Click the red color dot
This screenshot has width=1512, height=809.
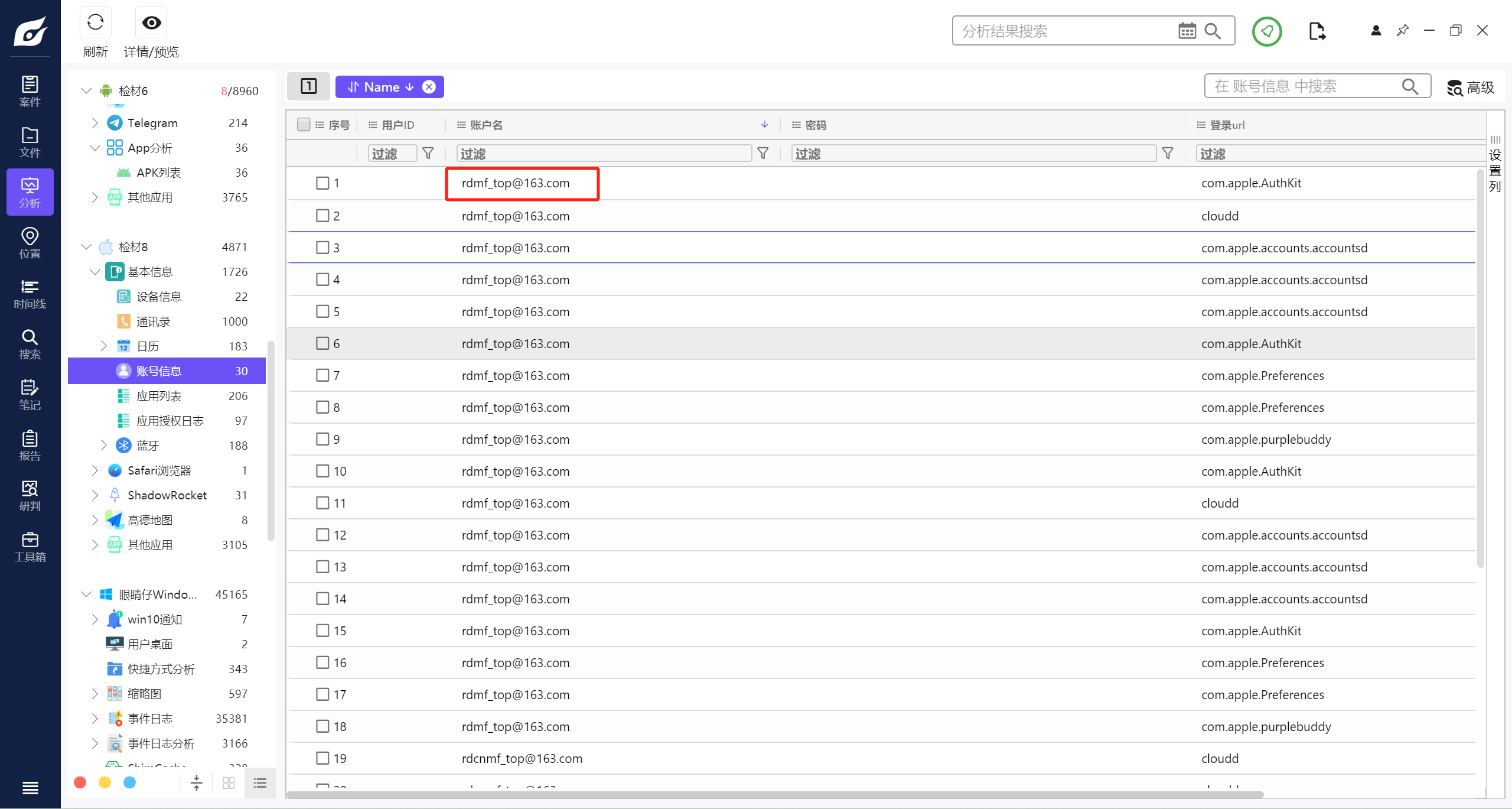[x=80, y=782]
